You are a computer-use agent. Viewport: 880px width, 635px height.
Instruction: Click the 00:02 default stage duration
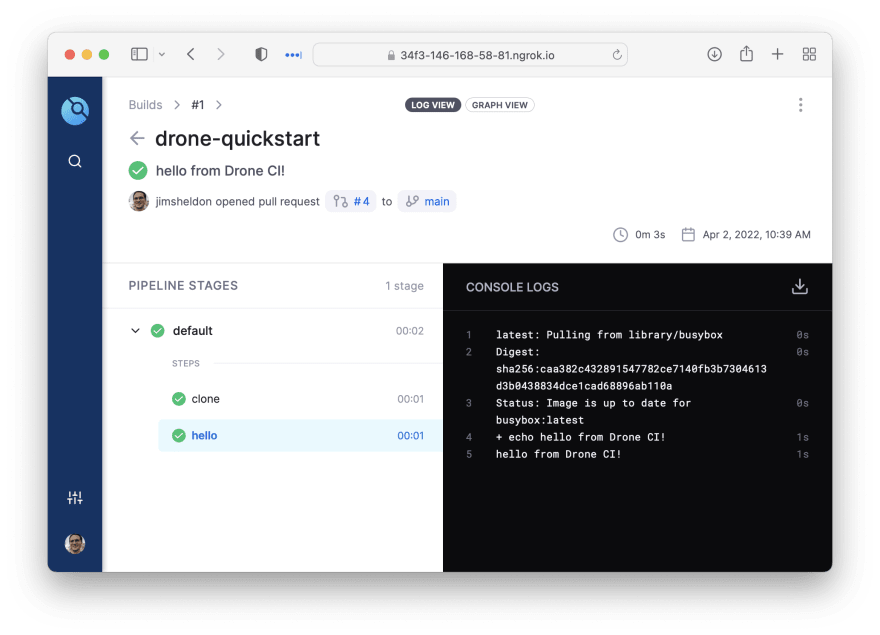[x=410, y=331]
